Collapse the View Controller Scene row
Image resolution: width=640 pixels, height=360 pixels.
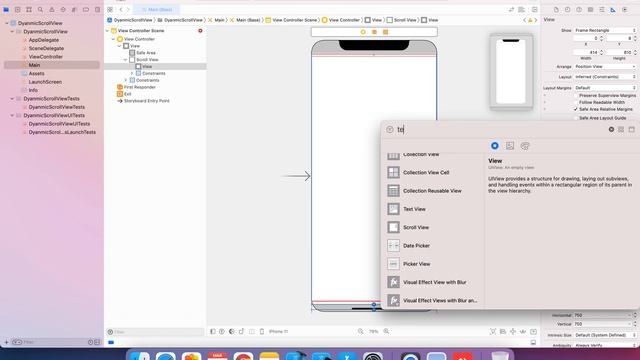(107, 31)
